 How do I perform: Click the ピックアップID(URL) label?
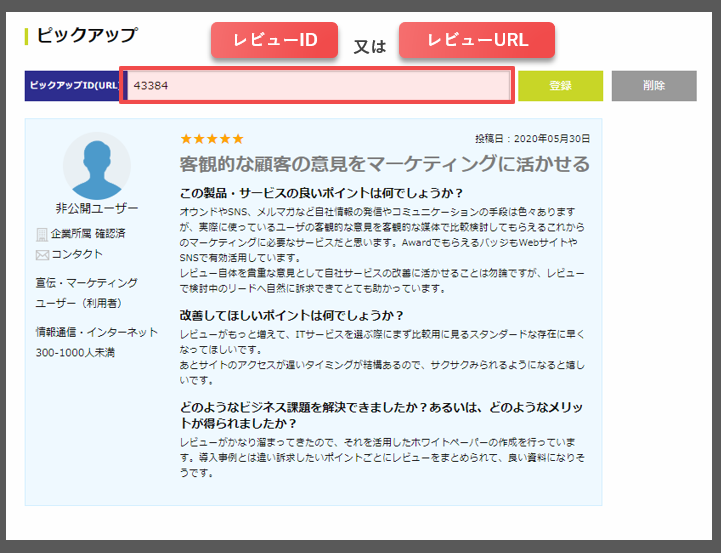tap(74, 86)
